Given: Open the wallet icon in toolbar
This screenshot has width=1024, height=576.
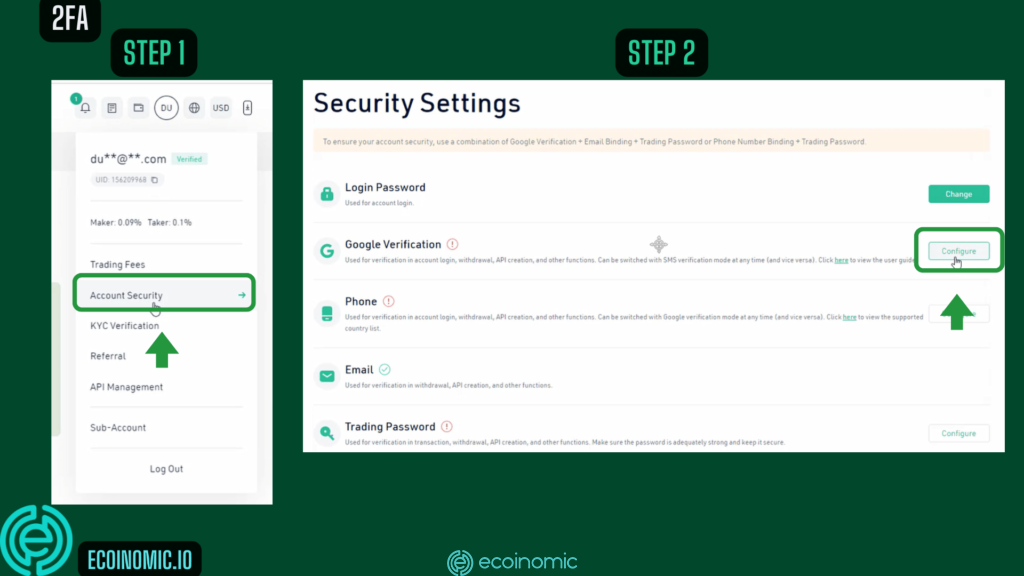Looking at the screenshot, I should [138, 108].
